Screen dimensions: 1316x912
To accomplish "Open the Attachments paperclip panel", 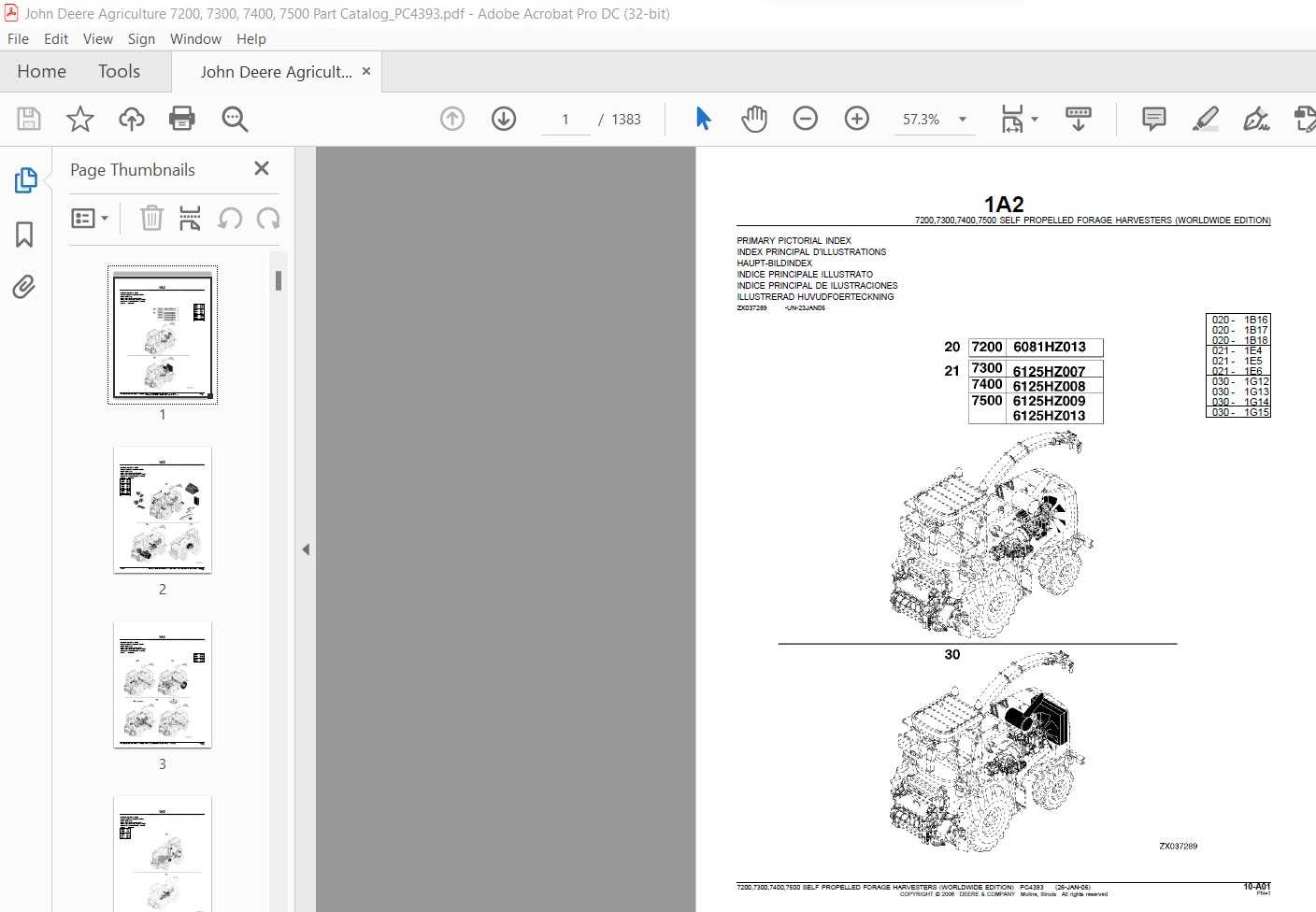I will pyautogui.click(x=24, y=286).
